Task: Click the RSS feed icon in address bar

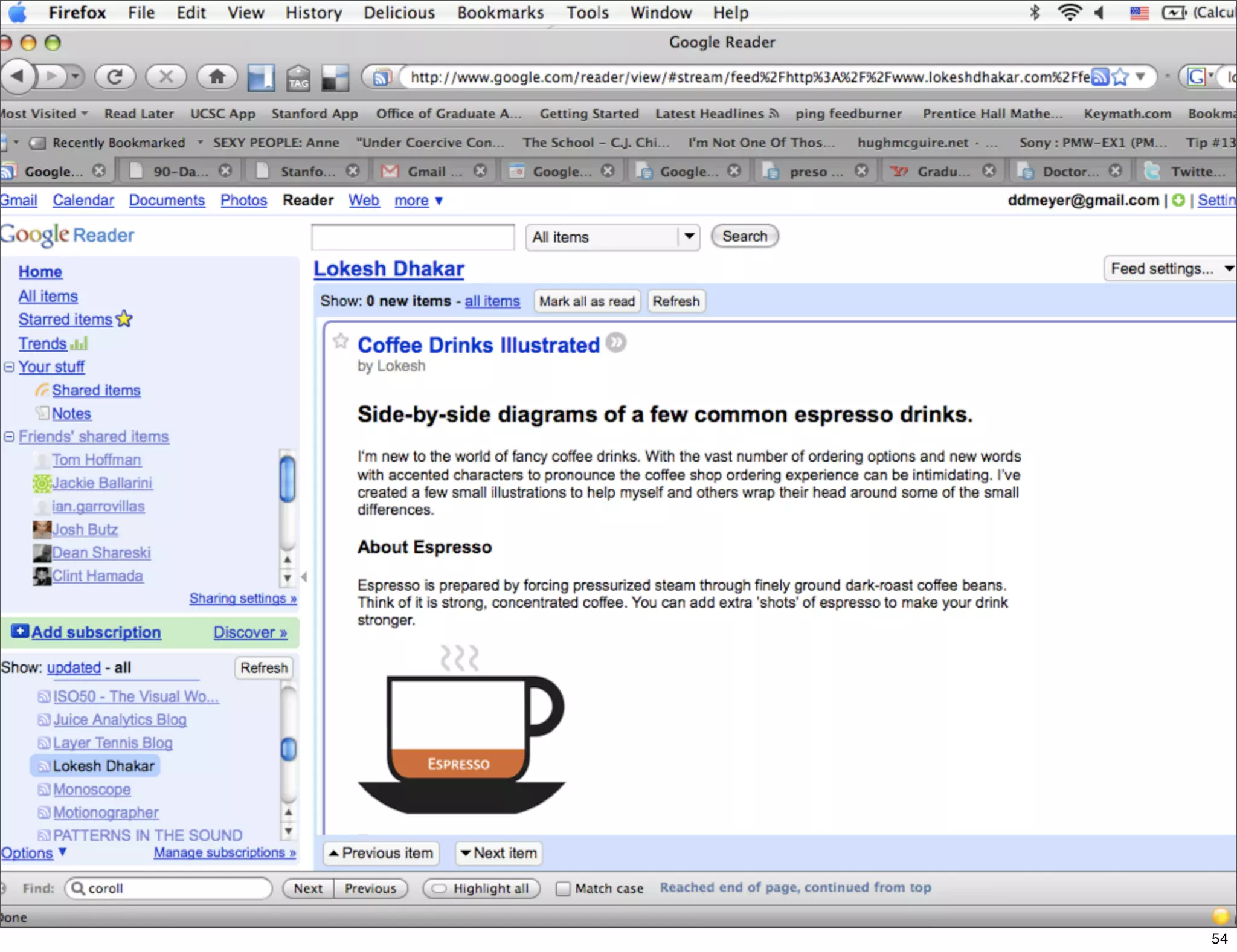Action: tap(1100, 77)
